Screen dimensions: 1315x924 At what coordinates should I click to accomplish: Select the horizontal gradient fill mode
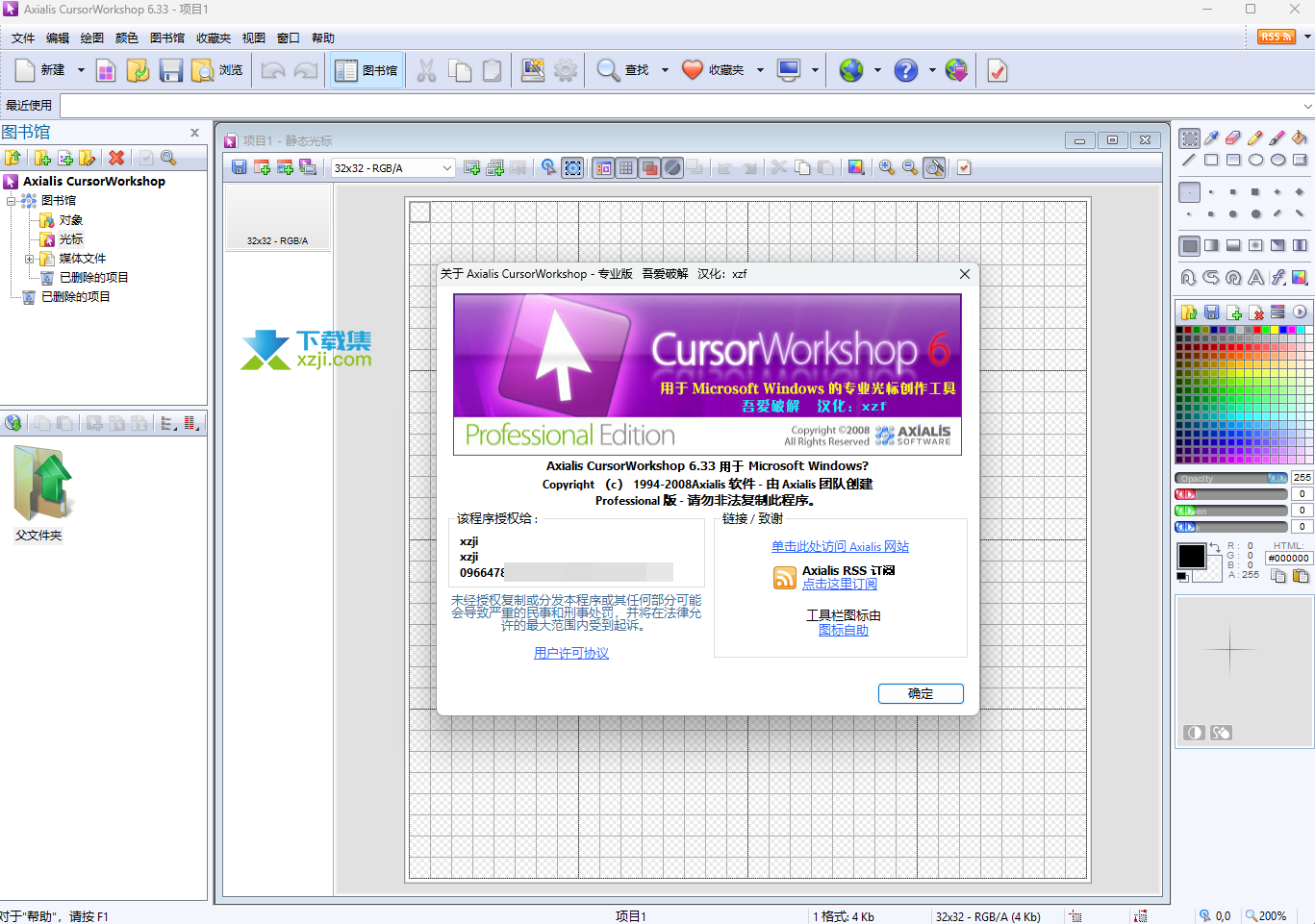click(1212, 245)
